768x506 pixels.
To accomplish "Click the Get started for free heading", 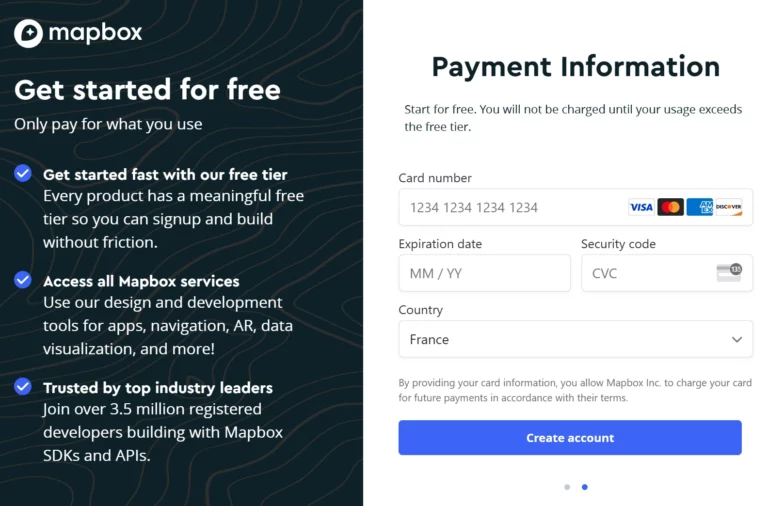I will pyautogui.click(x=147, y=90).
